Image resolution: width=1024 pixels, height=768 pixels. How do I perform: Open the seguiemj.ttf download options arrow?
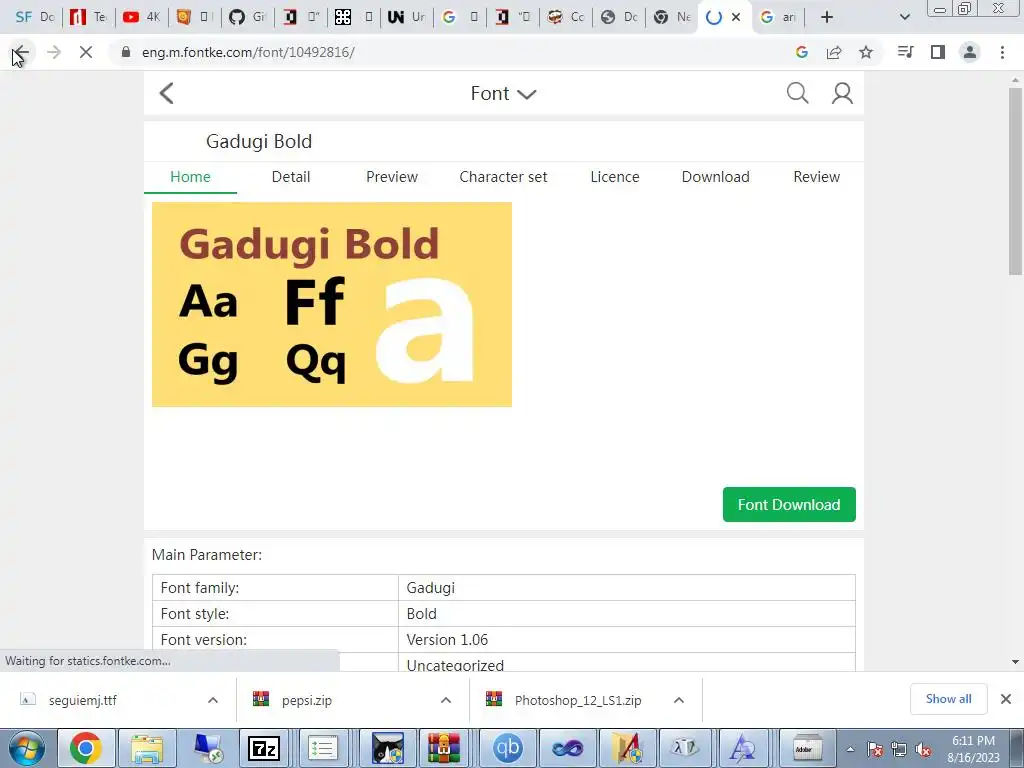pyautogui.click(x=213, y=700)
